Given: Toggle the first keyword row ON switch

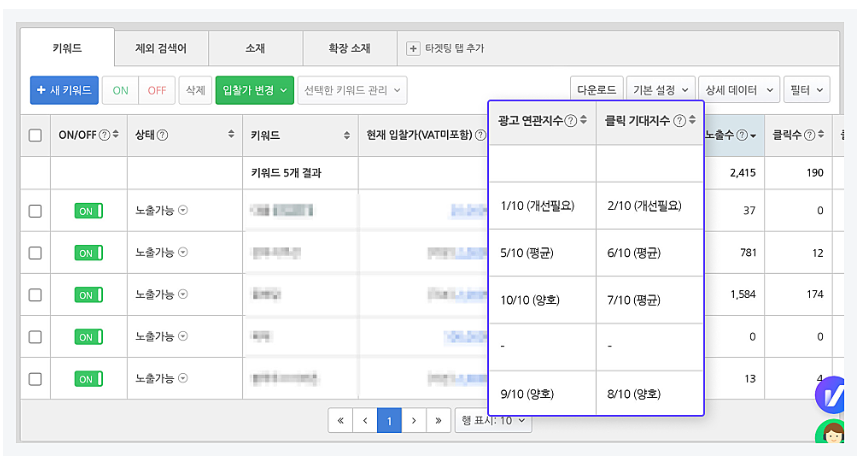Looking at the screenshot, I should 88,211.
